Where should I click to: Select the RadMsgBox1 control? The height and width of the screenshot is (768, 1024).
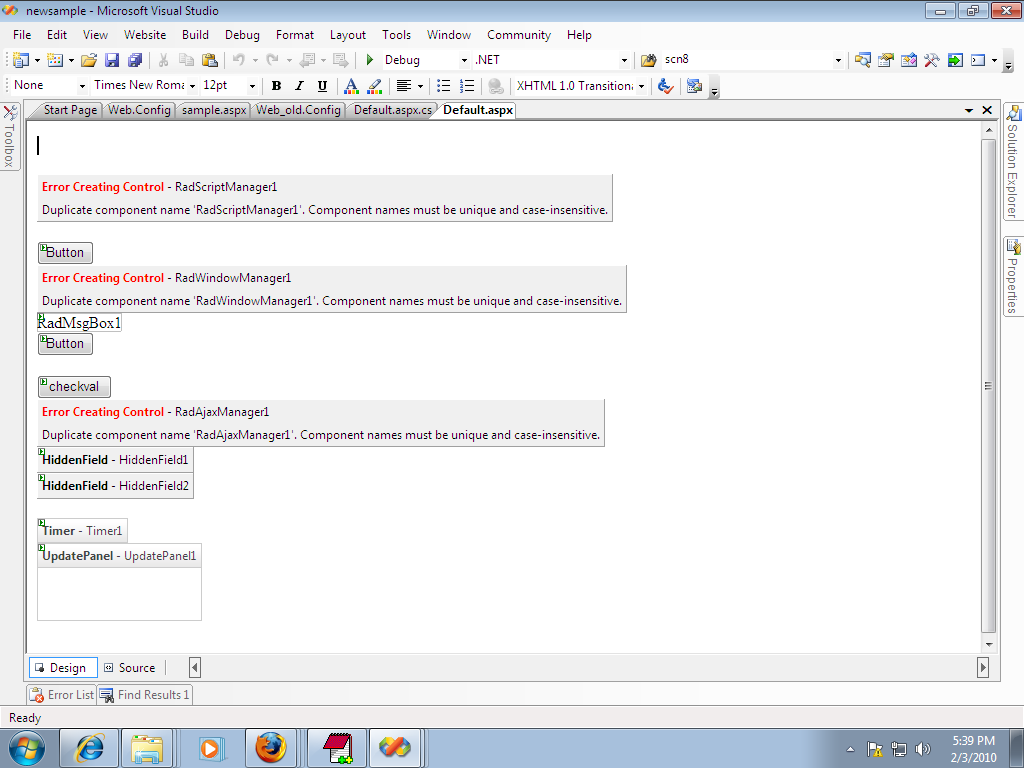[79, 323]
